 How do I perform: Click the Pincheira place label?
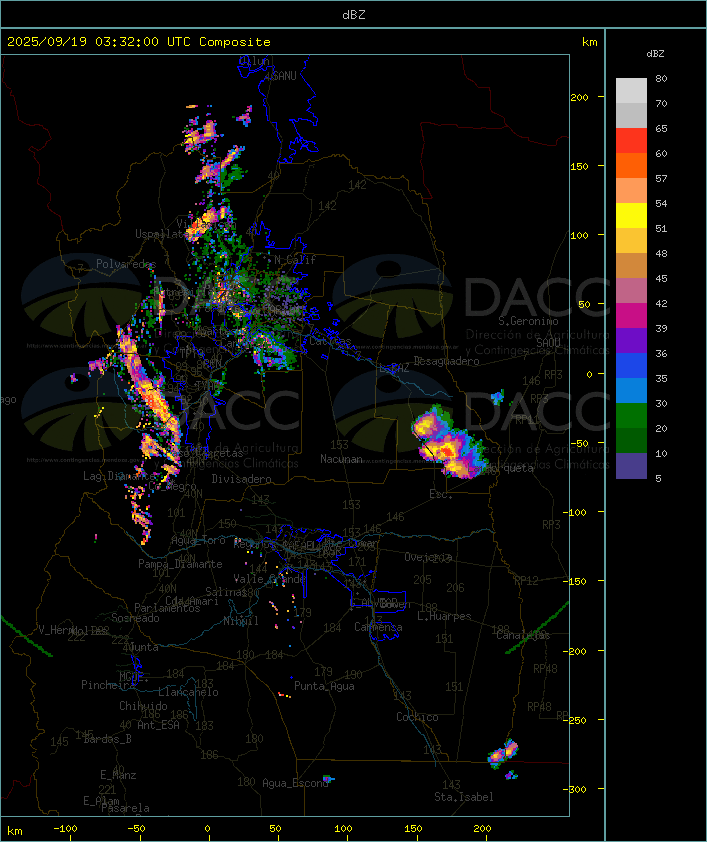point(108,685)
